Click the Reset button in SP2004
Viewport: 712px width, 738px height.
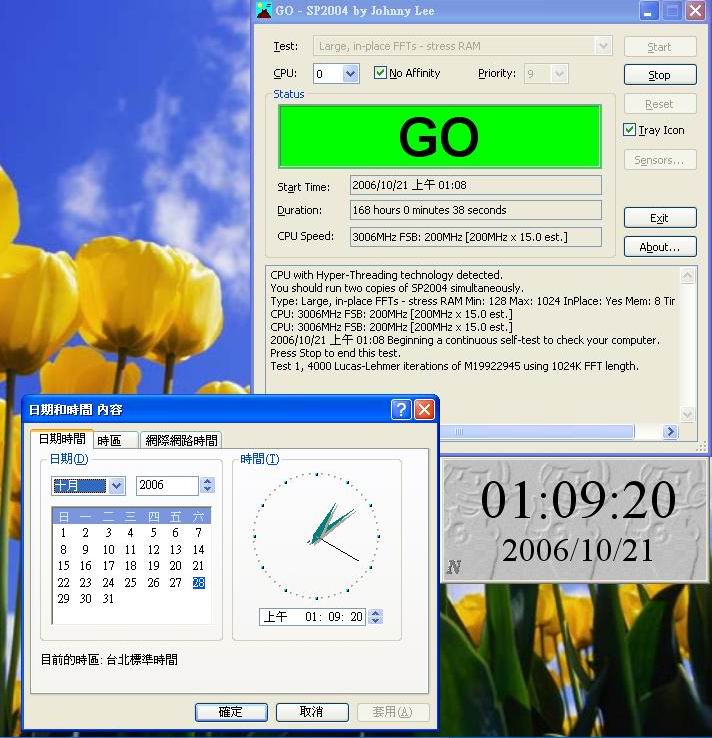tap(660, 104)
